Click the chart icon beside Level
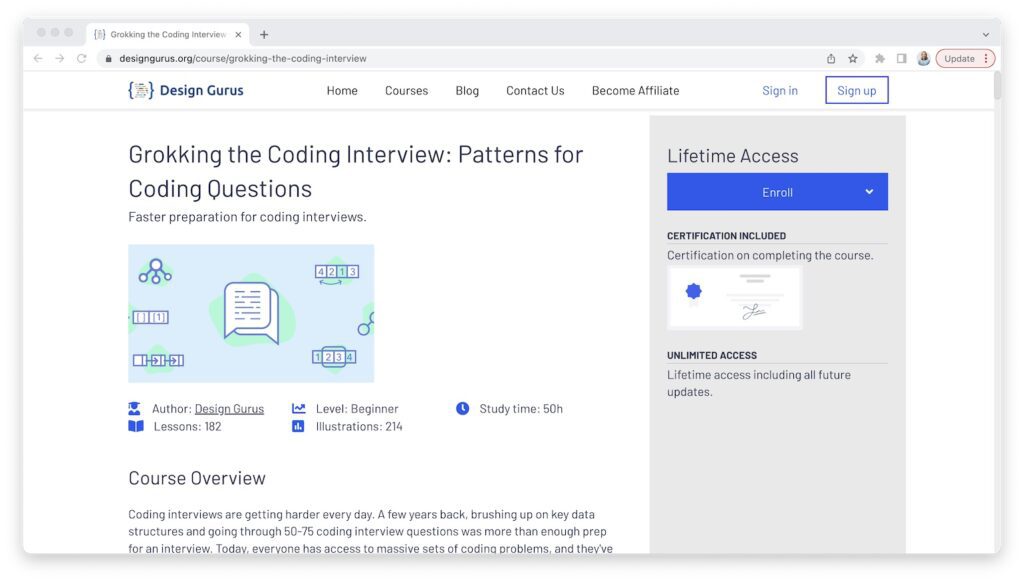 coord(298,408)
